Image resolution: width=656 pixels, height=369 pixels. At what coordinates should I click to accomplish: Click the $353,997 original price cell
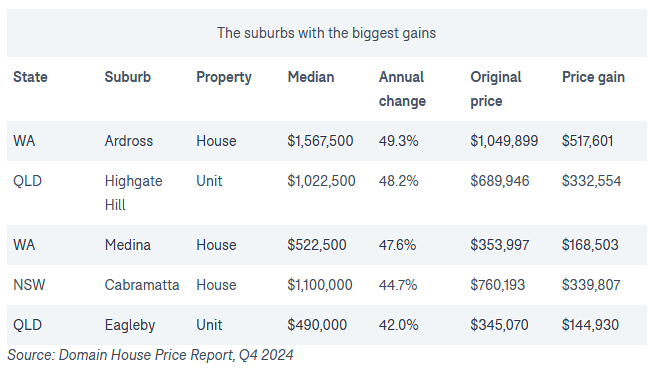(500, 245)
